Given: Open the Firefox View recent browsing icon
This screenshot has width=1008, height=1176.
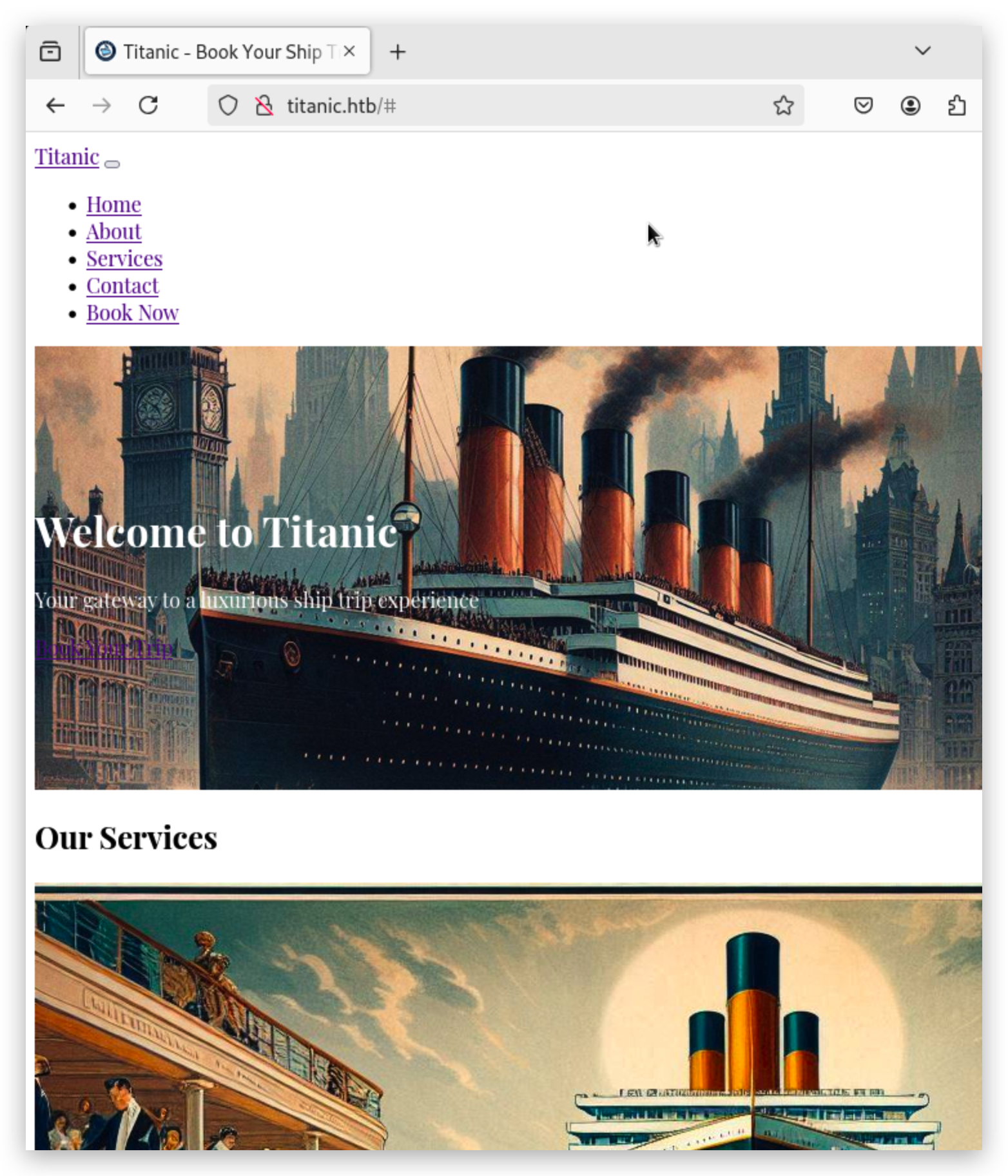Looking at the screenshot, I should coord(50,52).
